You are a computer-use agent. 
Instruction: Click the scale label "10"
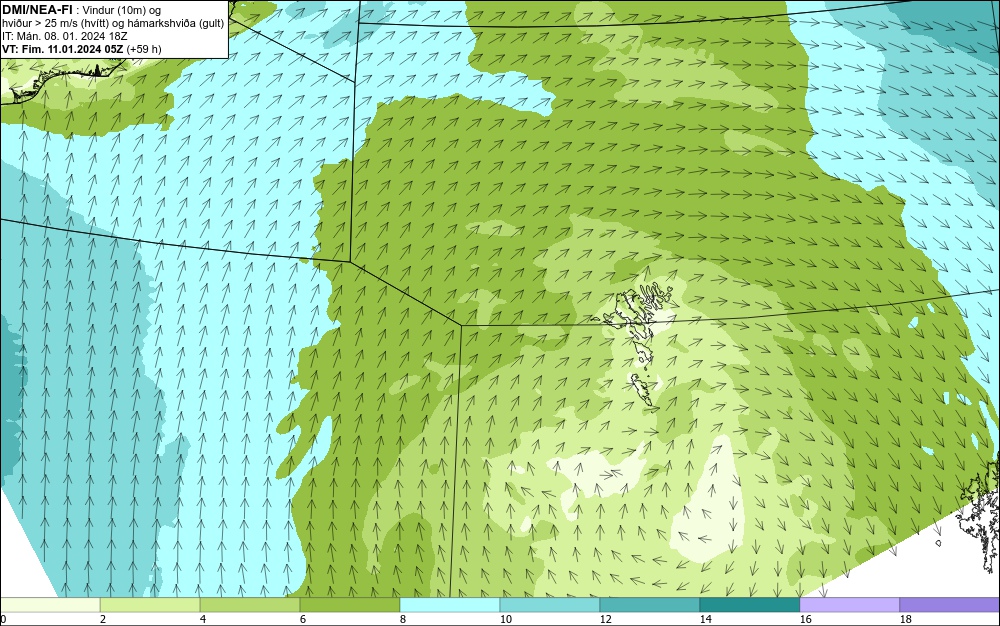tap(505, 618)
